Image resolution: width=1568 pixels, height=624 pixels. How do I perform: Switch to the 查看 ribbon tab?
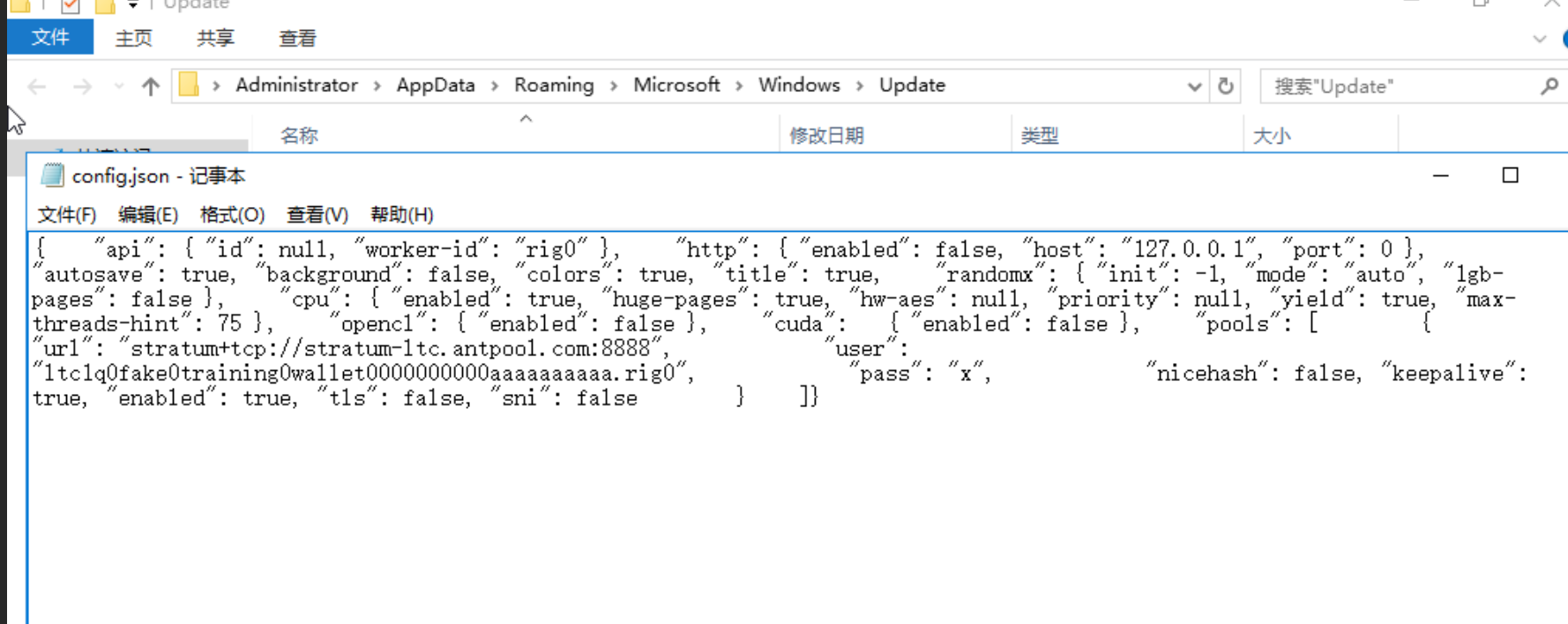(x=297, y=38)
